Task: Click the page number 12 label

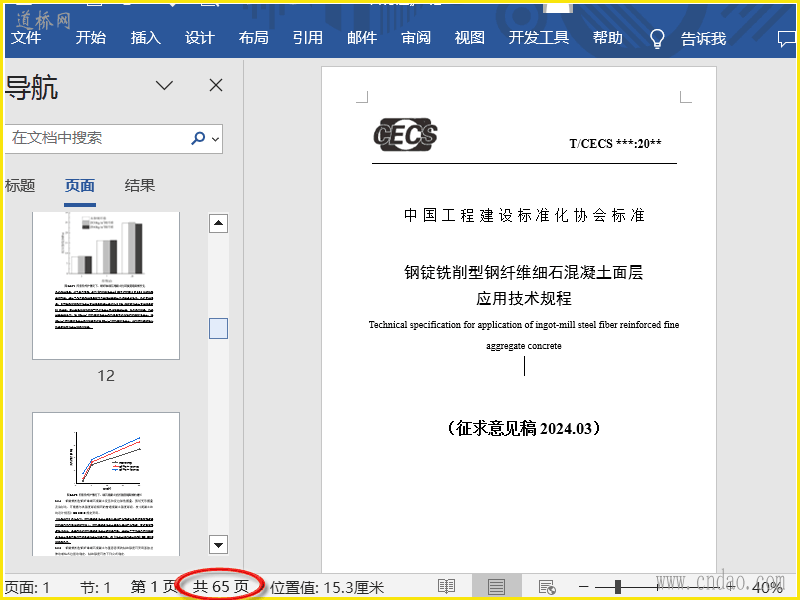Action: pos(106,376)
